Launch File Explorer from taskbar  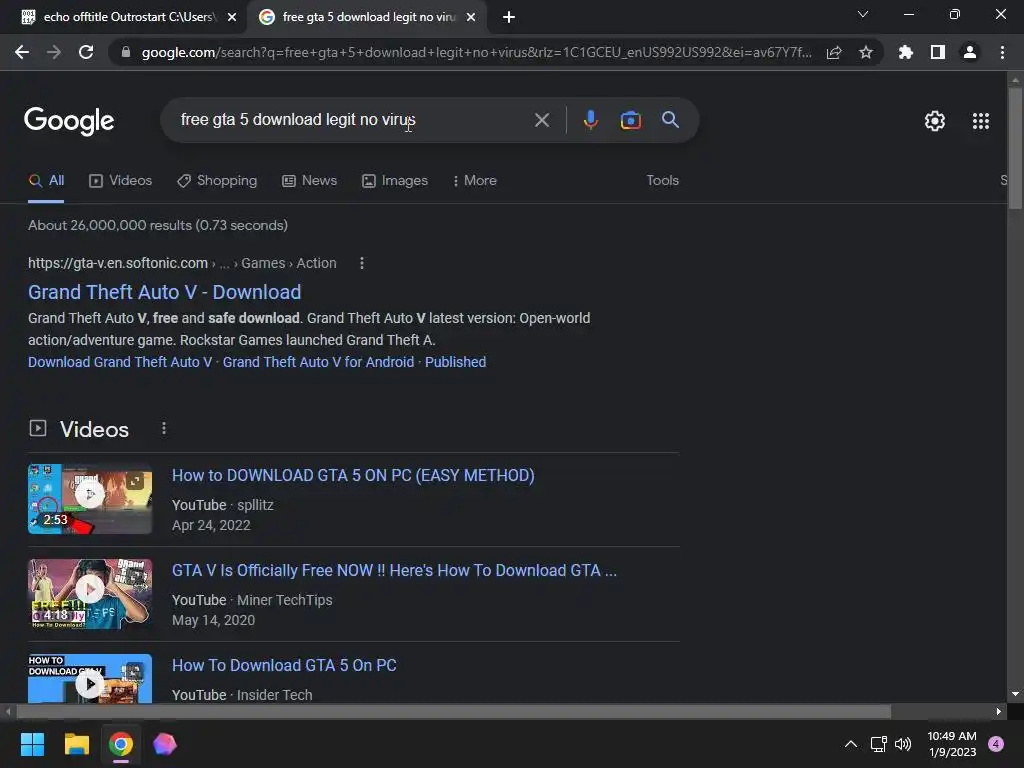coord(76,744)
